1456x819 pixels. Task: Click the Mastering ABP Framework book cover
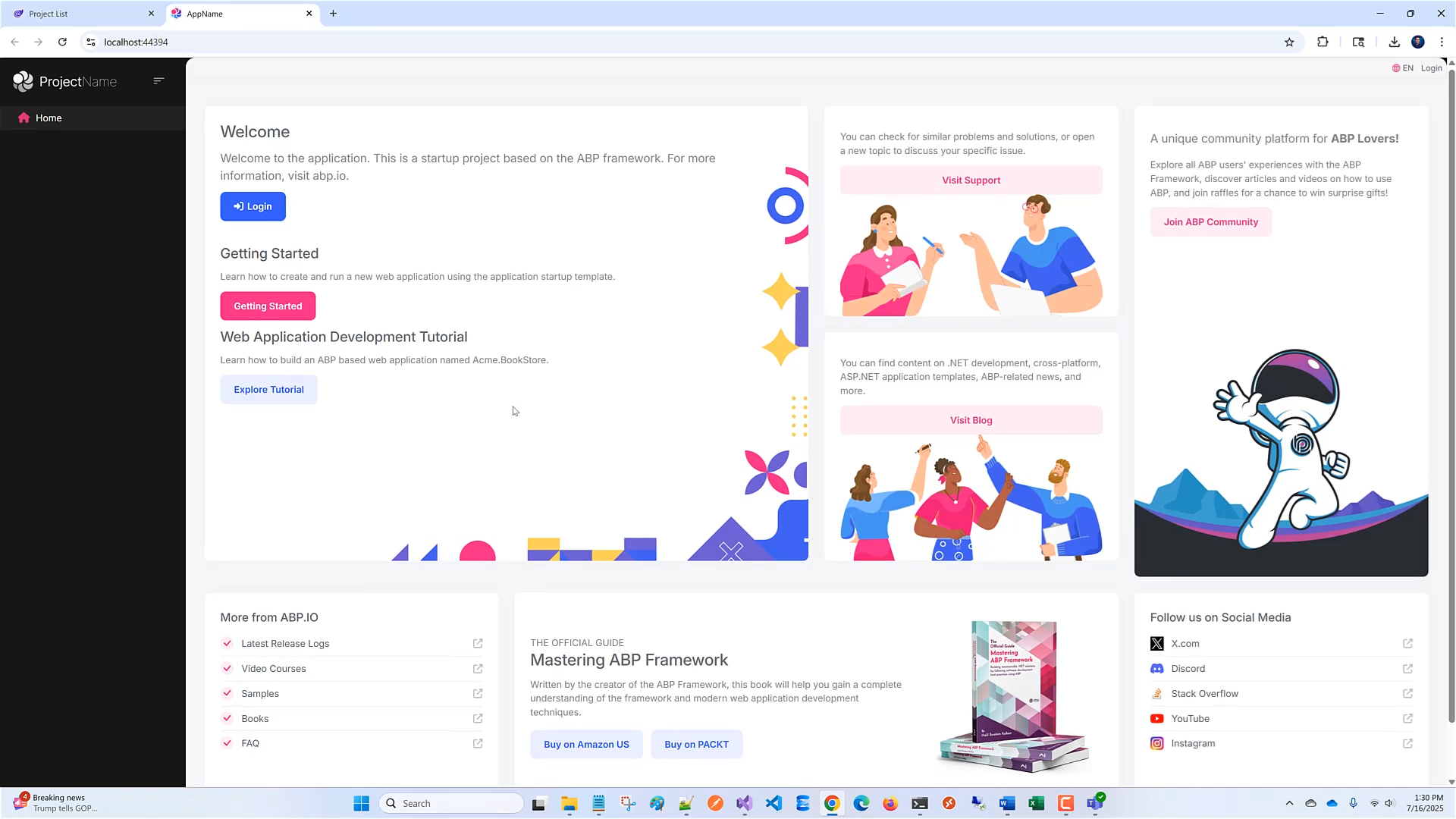tap(1014, 696)
